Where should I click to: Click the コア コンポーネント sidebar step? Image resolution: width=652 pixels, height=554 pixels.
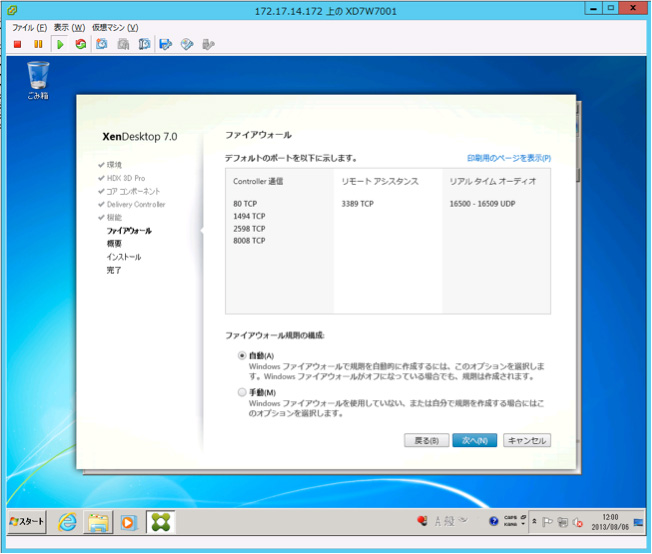pyautogui.click(x=133, y=191)
